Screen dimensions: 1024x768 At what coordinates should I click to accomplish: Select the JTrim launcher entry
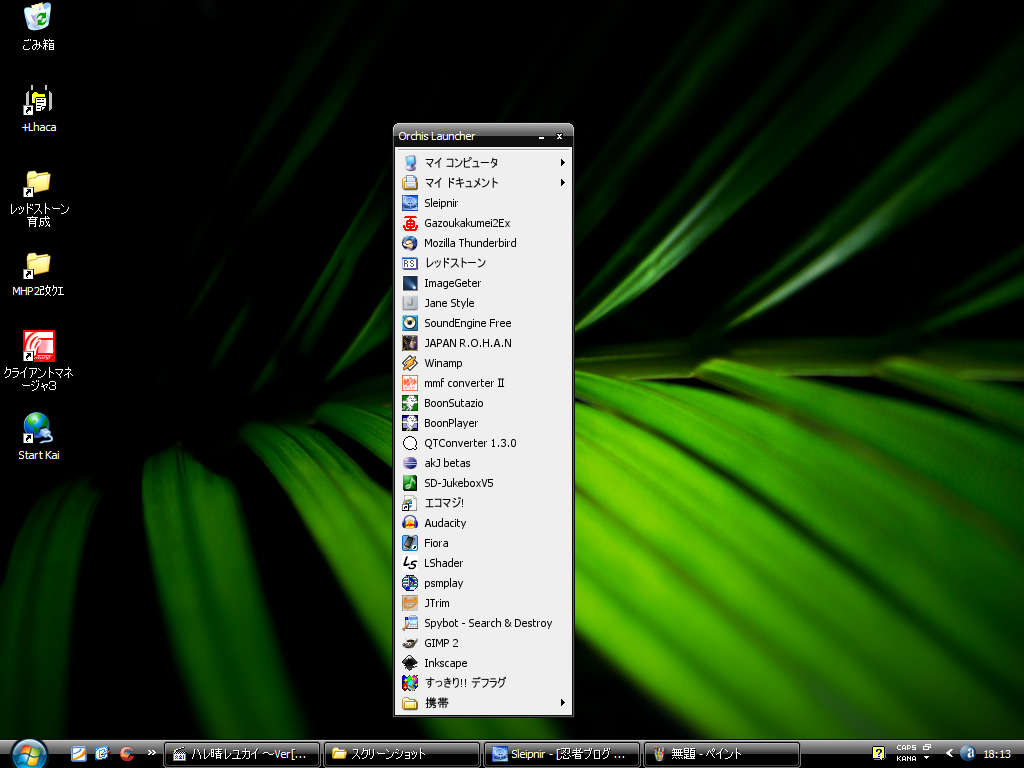point(483,603)
